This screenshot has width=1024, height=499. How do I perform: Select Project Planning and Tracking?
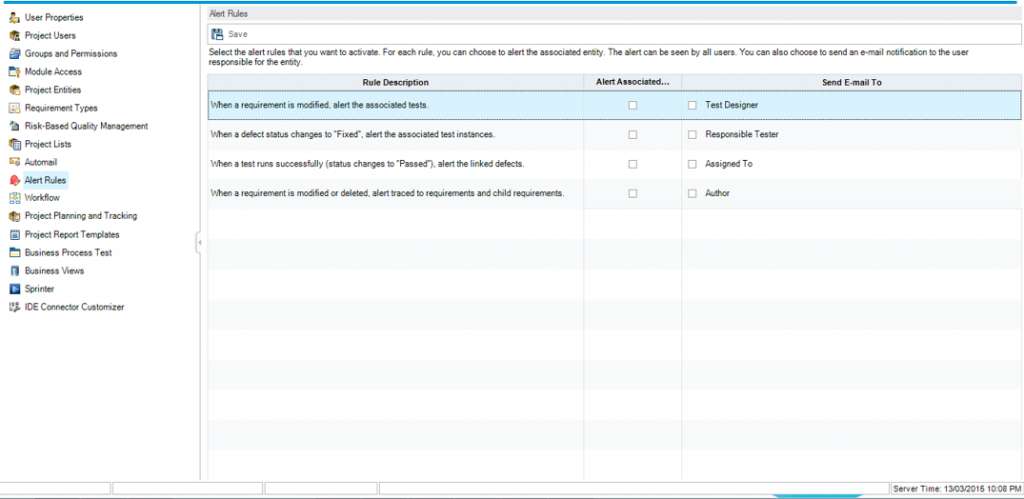click(x=80, y=216)
